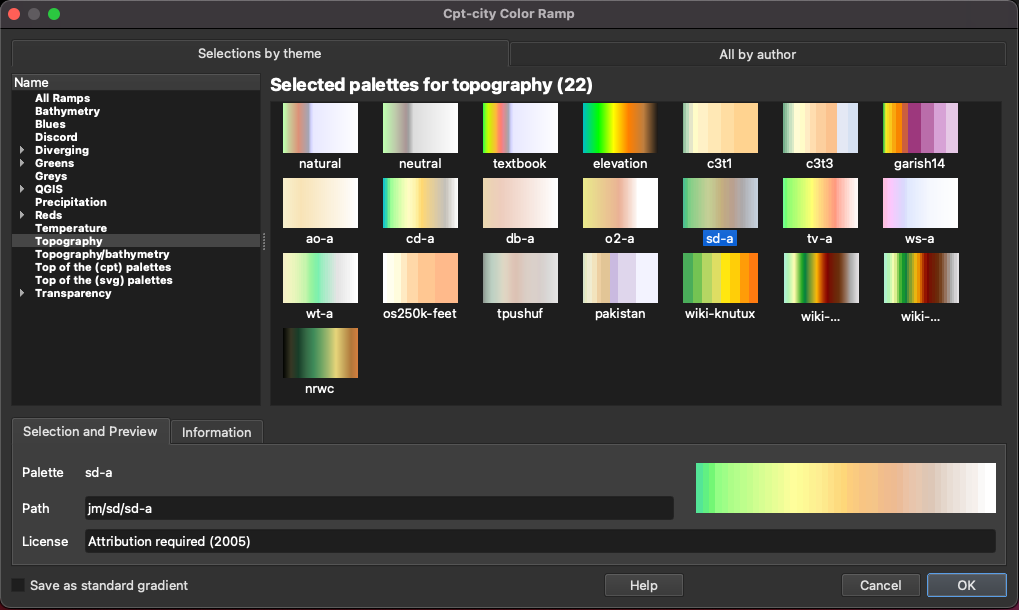Expand the Reds category arrow
The width and height of the screenshot is (1019, 610).
22,216
